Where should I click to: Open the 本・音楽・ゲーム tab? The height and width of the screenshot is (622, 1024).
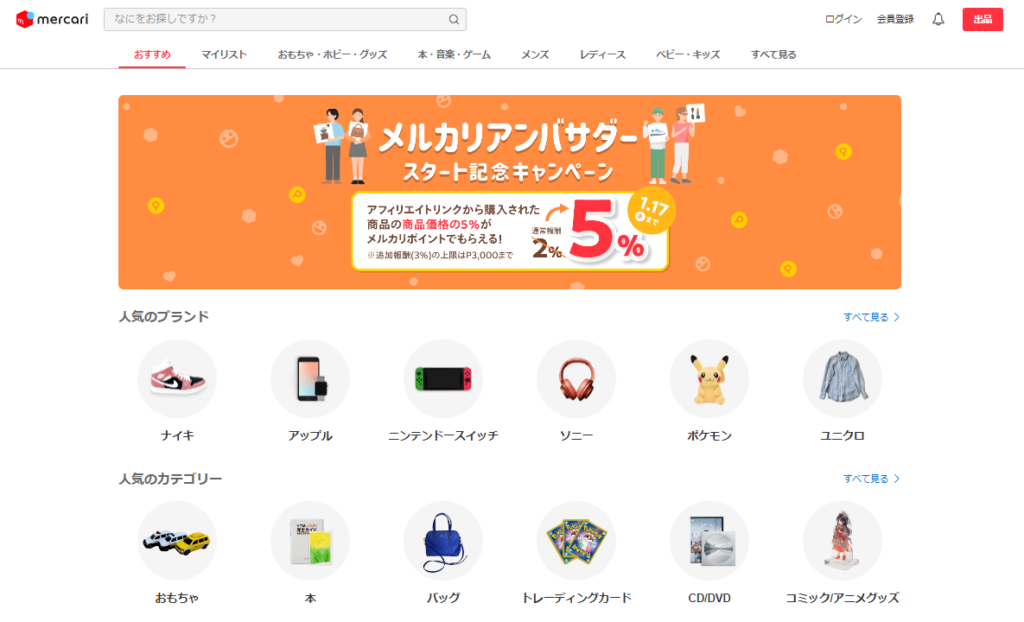coord(454,55)
